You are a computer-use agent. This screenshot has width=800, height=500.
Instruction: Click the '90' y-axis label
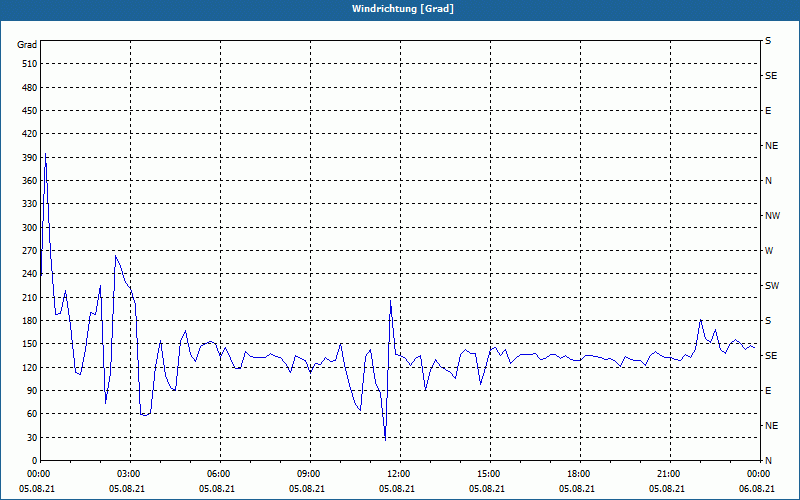(x=32, y=391)
